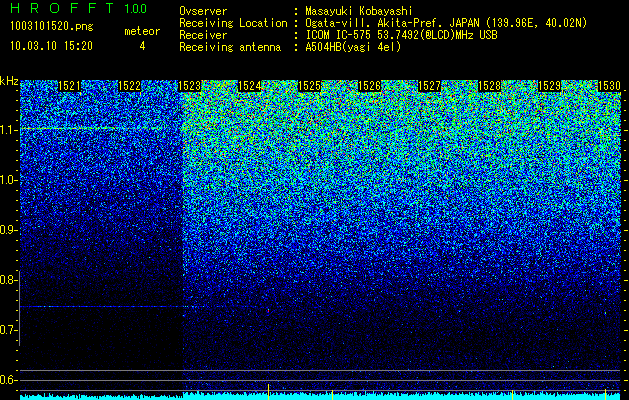
Task: Click the observer name Masayuki Kobayashi
Action: click(359, 11)
